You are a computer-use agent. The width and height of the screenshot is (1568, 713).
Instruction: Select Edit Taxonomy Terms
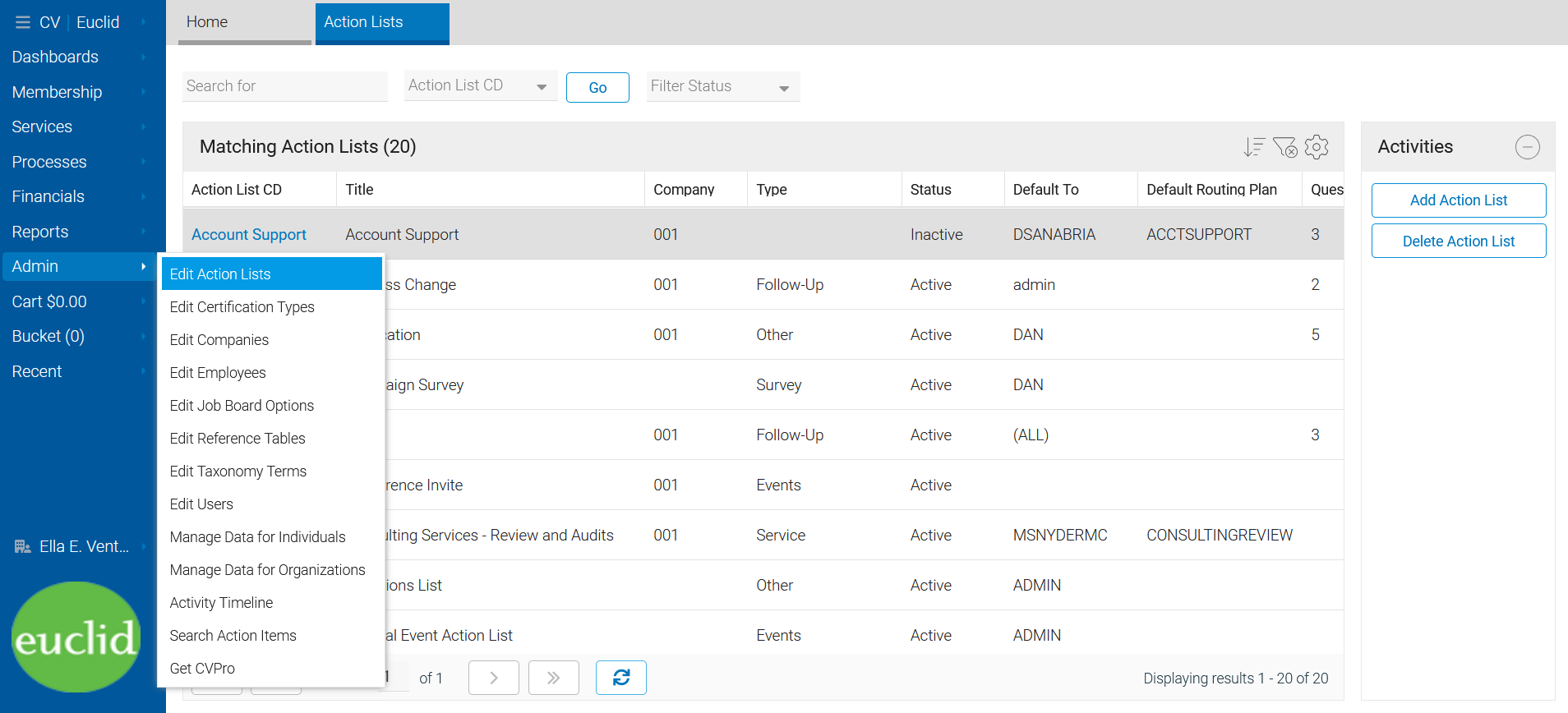pos(271,471)
